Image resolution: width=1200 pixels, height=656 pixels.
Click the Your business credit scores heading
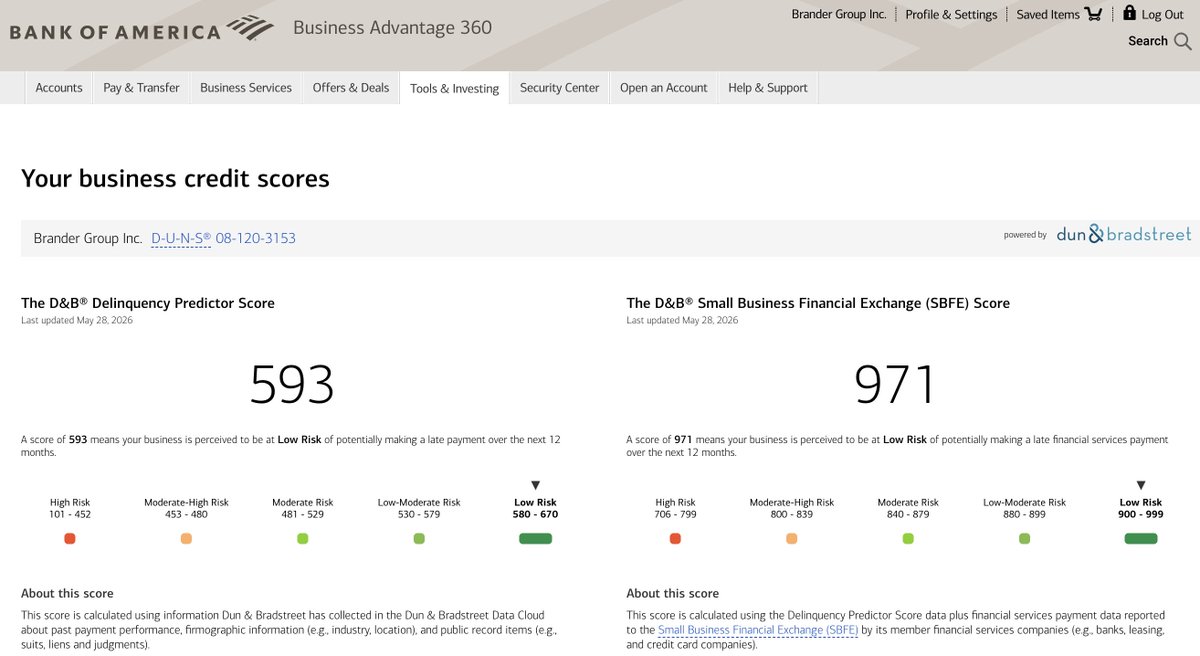(x=175, y=179)
